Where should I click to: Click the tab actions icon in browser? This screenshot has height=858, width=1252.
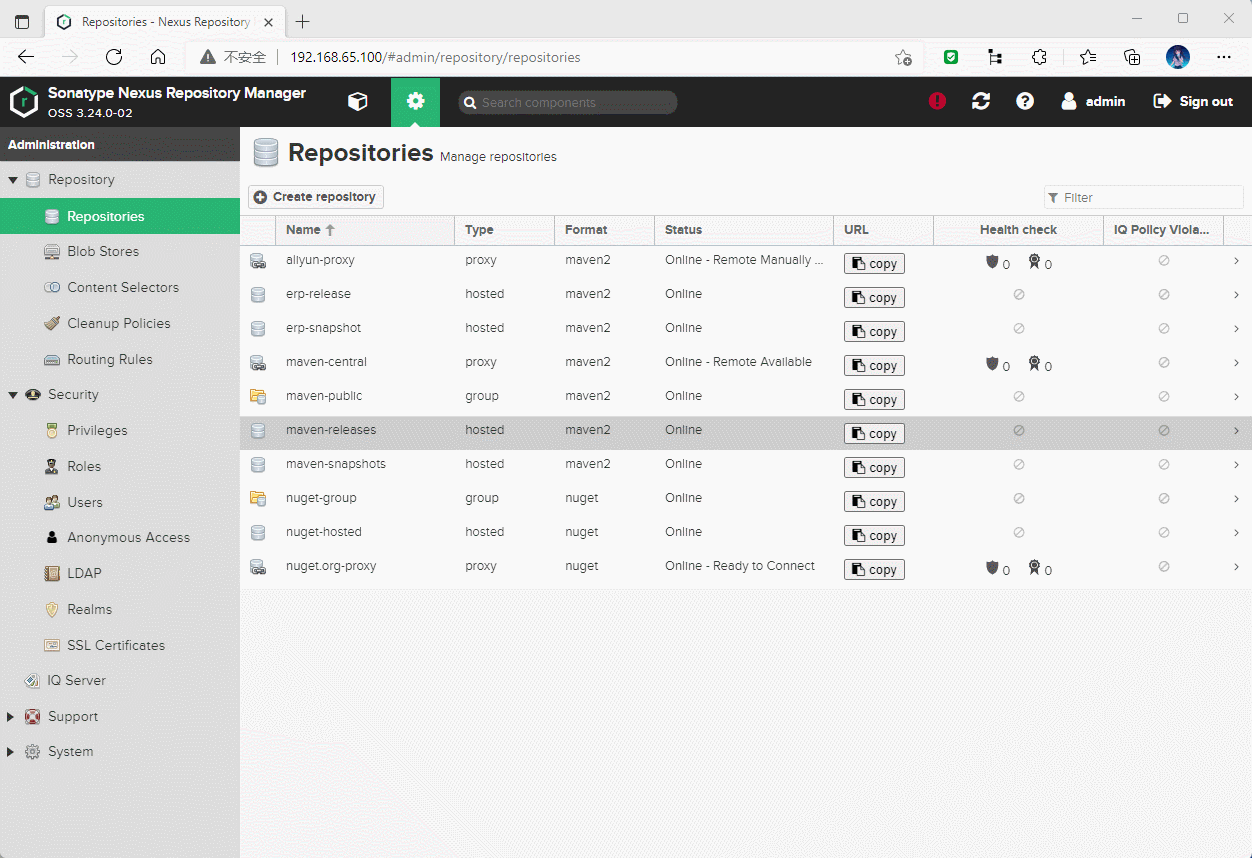(x=22, y=21)
